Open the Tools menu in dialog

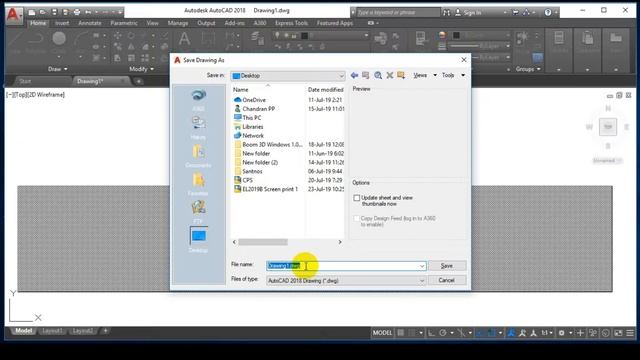453,76
